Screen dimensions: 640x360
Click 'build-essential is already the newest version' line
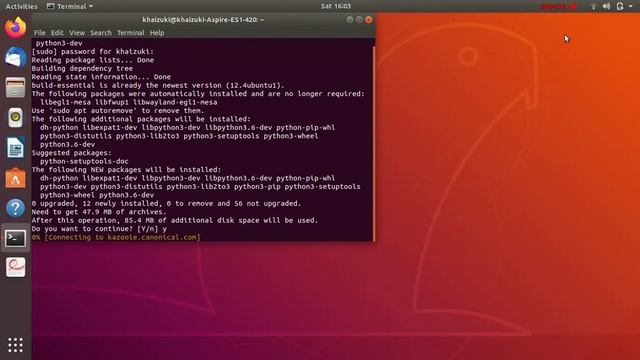click(x=158, y=85)
